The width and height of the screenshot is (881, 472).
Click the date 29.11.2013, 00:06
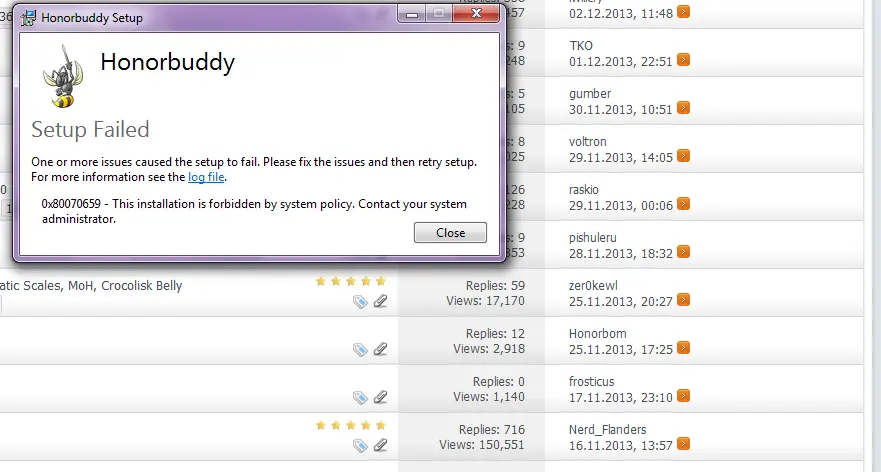pos(620,206)
